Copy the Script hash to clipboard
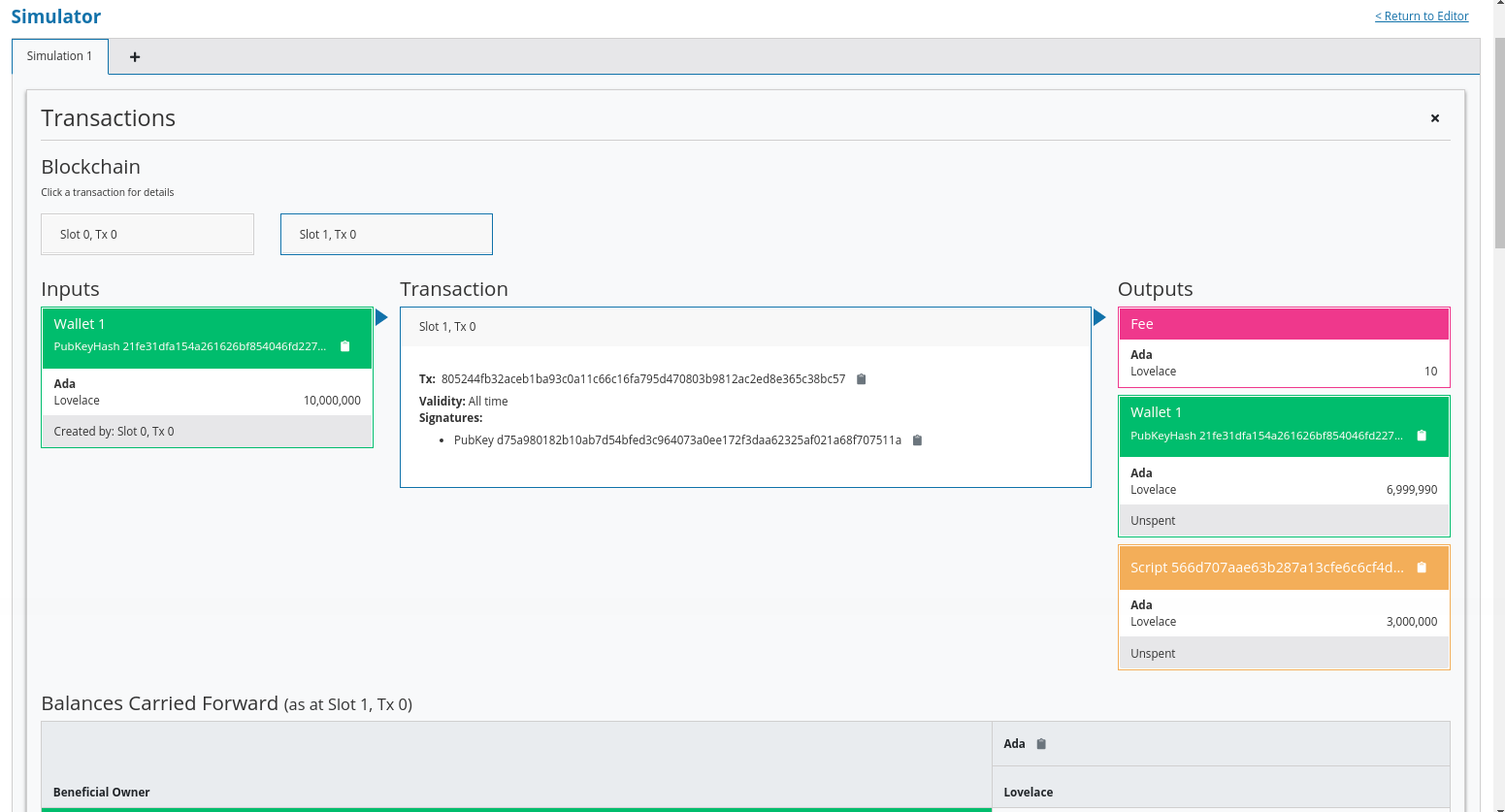The height and width of the screenshot is (812, 1505). pyautogui.click(x=1422, y=568)
